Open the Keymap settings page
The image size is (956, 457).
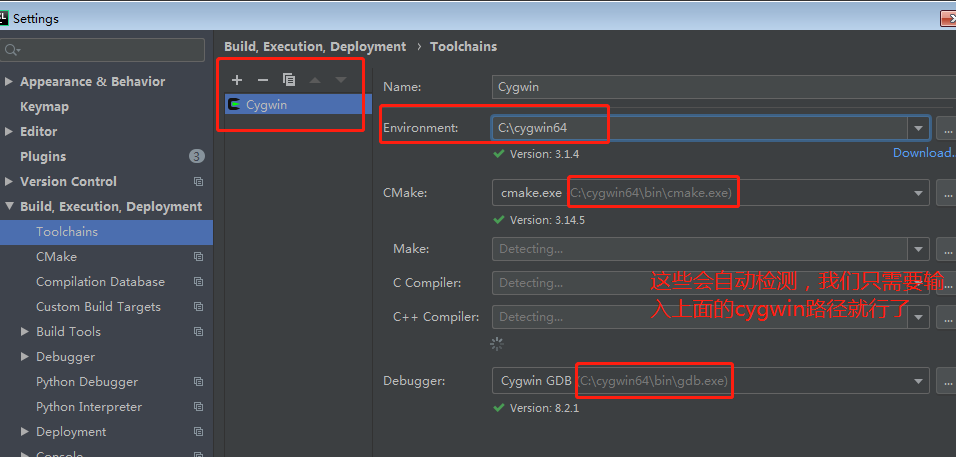[44, 107]
